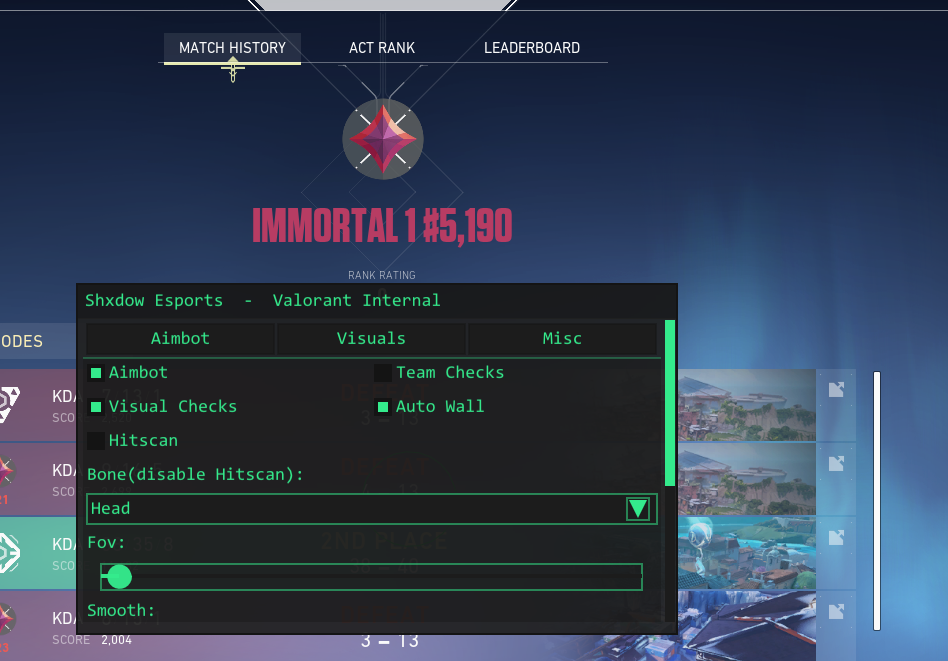
Task: Open the Misc tab in the overlay
Action: [x=562, y=339]
